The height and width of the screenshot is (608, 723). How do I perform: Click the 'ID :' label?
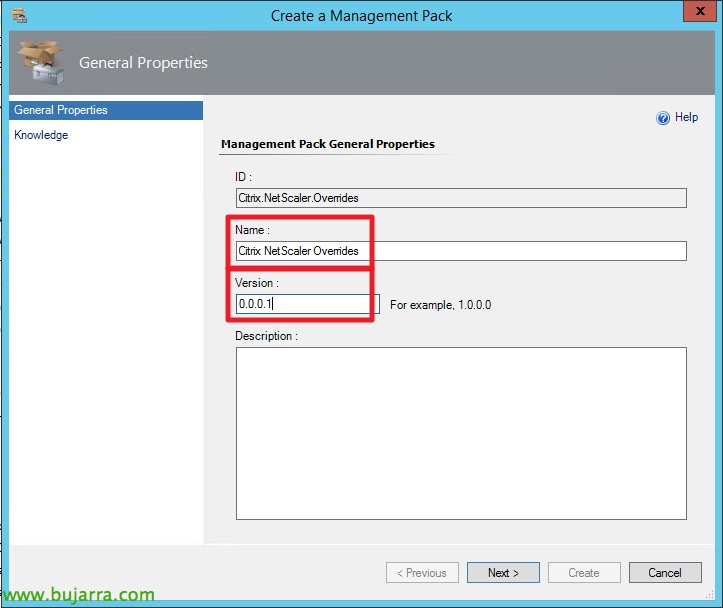coord(243,177)
